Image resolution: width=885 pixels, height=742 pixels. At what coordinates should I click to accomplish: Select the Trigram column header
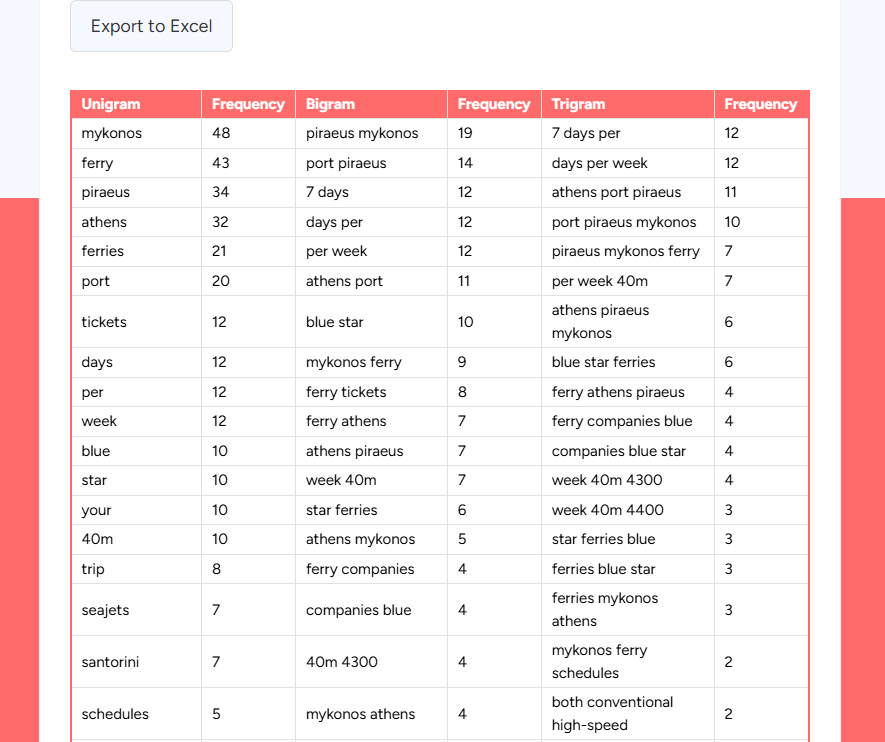(575, 104)
